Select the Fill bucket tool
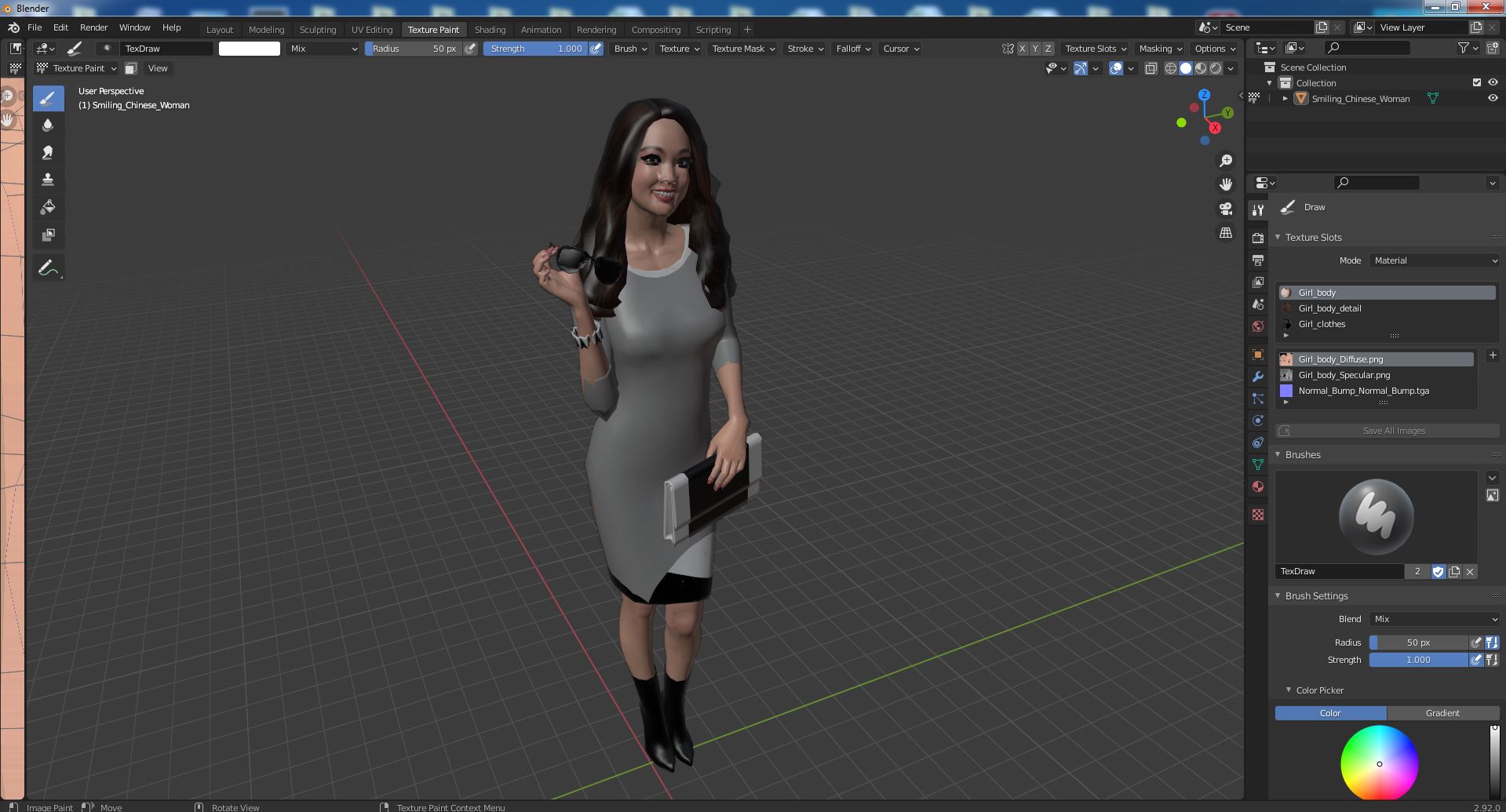The image size is (1506, 812). click(x=48, y=207)
